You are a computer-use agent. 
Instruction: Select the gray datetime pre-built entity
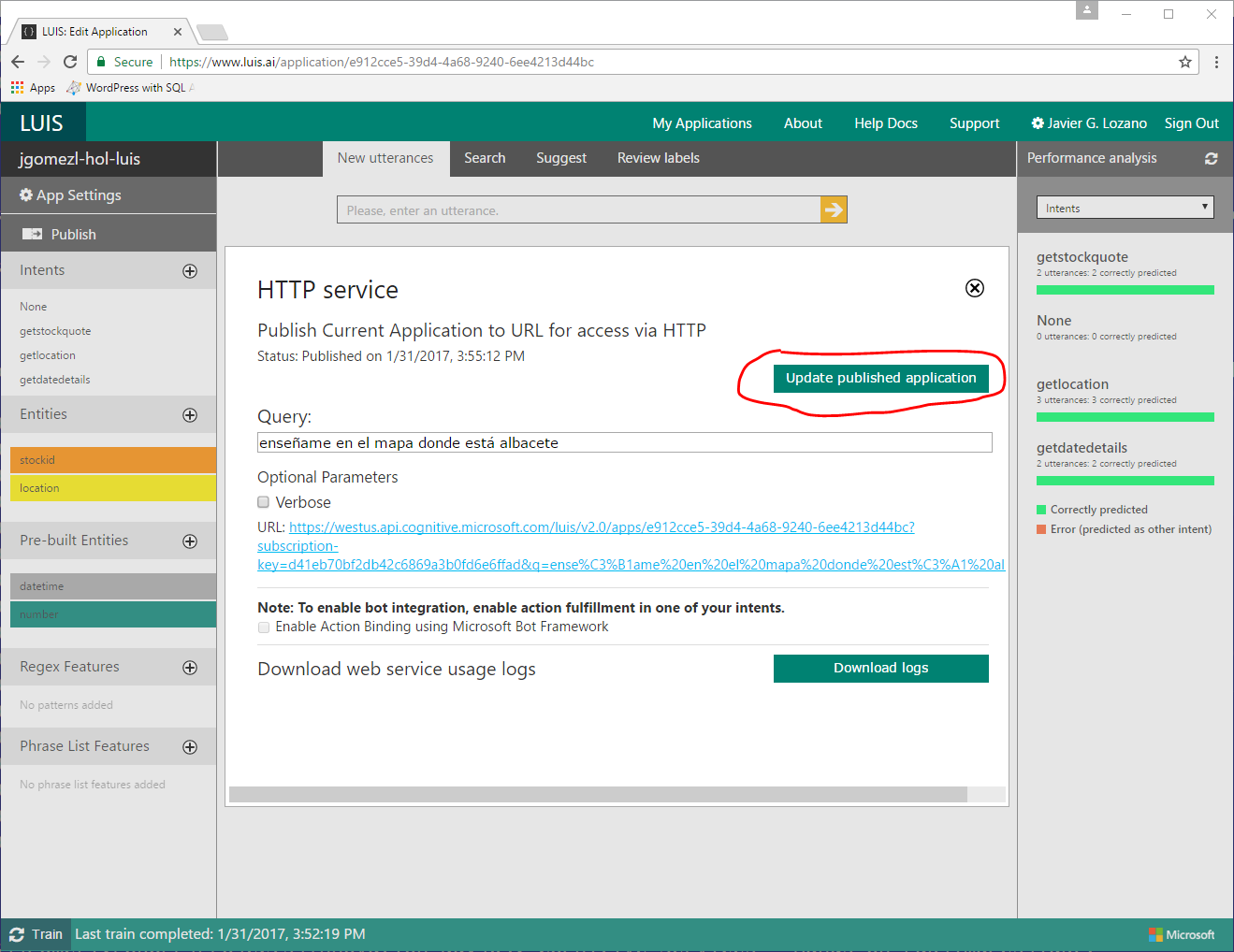tap(113, 586)
